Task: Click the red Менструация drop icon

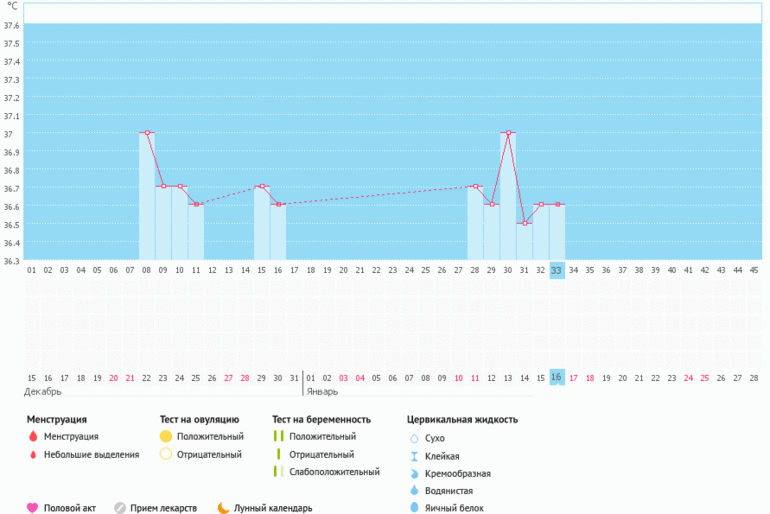Action: [32, 437]
